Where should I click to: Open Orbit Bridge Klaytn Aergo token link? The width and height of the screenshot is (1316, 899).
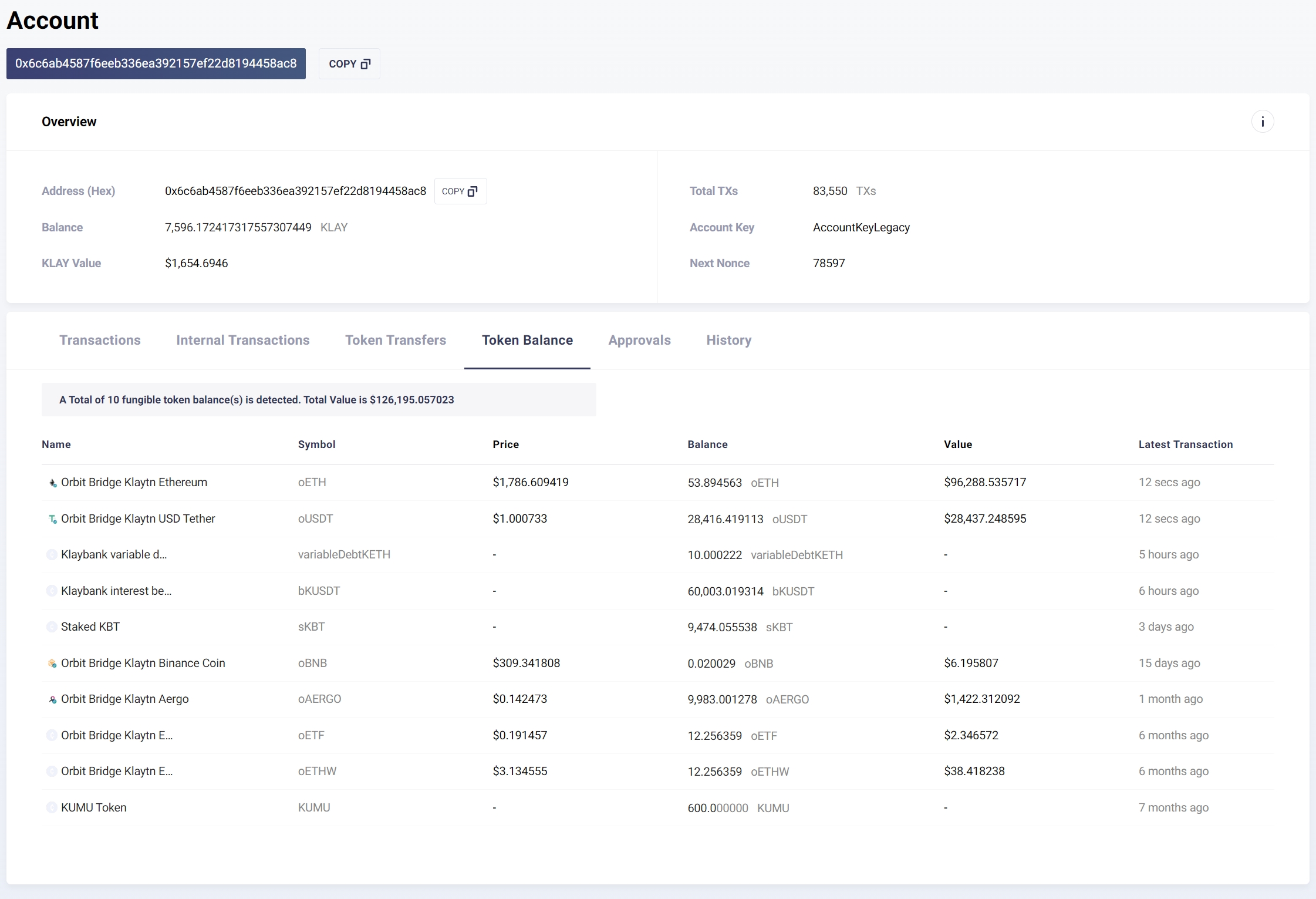coord(124,699)
